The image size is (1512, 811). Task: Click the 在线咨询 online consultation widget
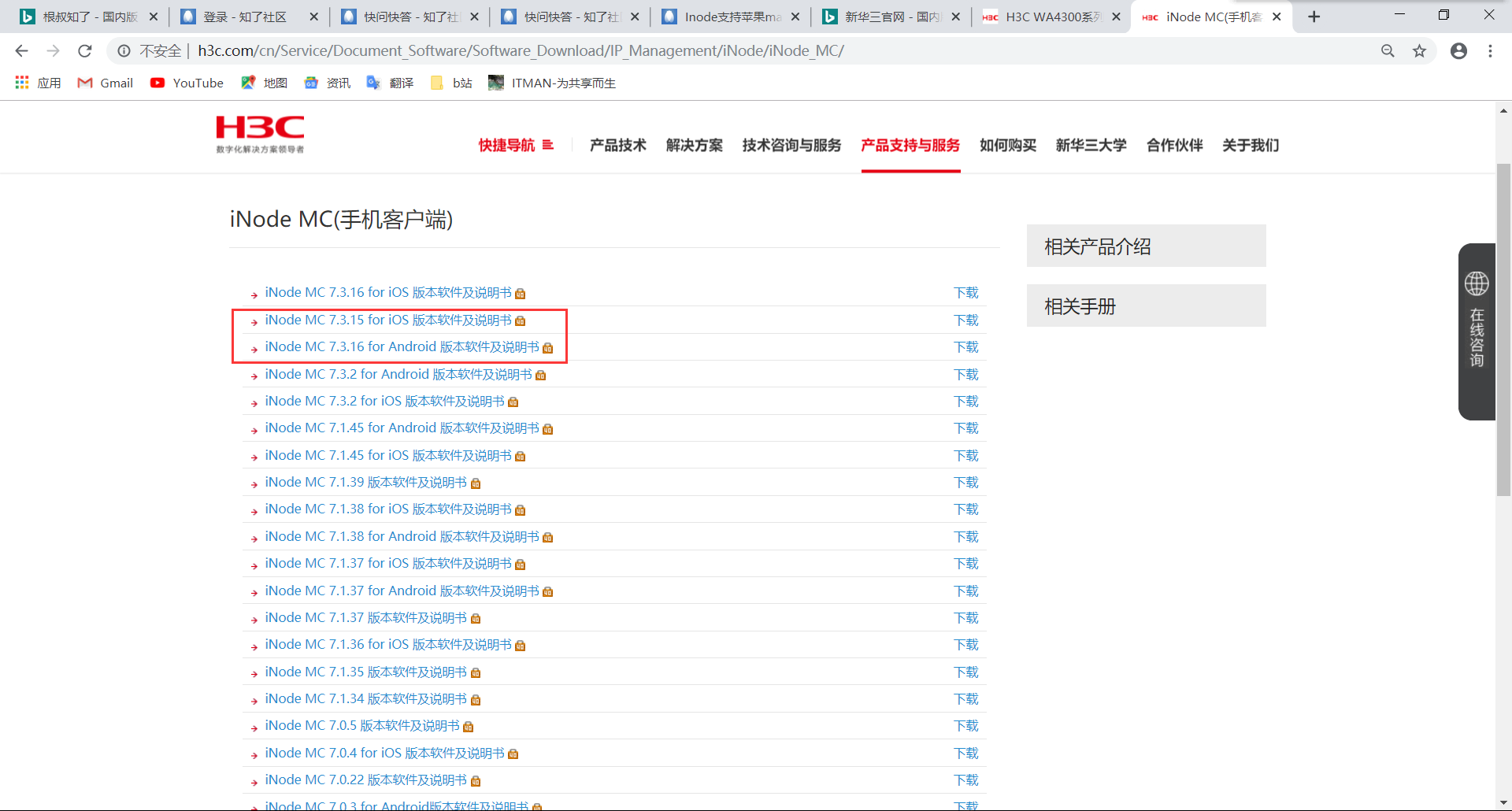[x=1477, y=331]
